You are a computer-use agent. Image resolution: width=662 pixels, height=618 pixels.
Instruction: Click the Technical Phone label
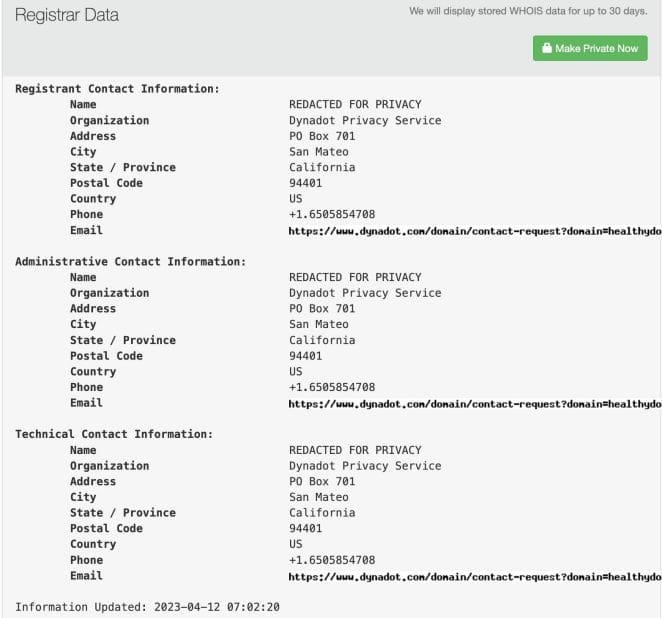[x=87, y=560]
